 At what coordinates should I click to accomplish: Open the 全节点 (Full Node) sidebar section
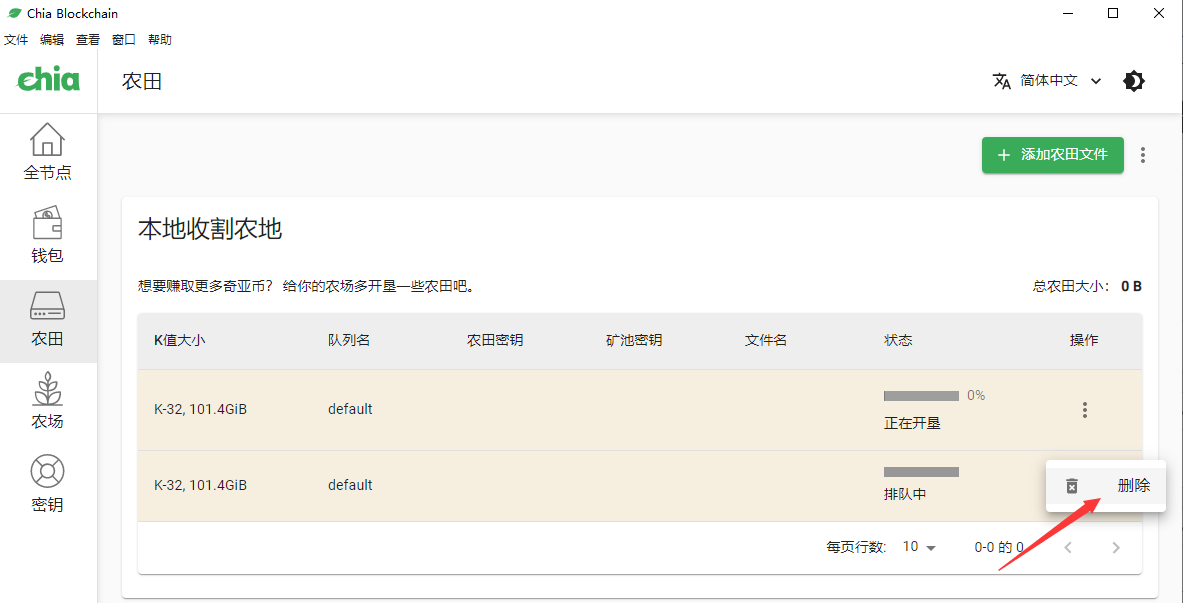point(47,152)
